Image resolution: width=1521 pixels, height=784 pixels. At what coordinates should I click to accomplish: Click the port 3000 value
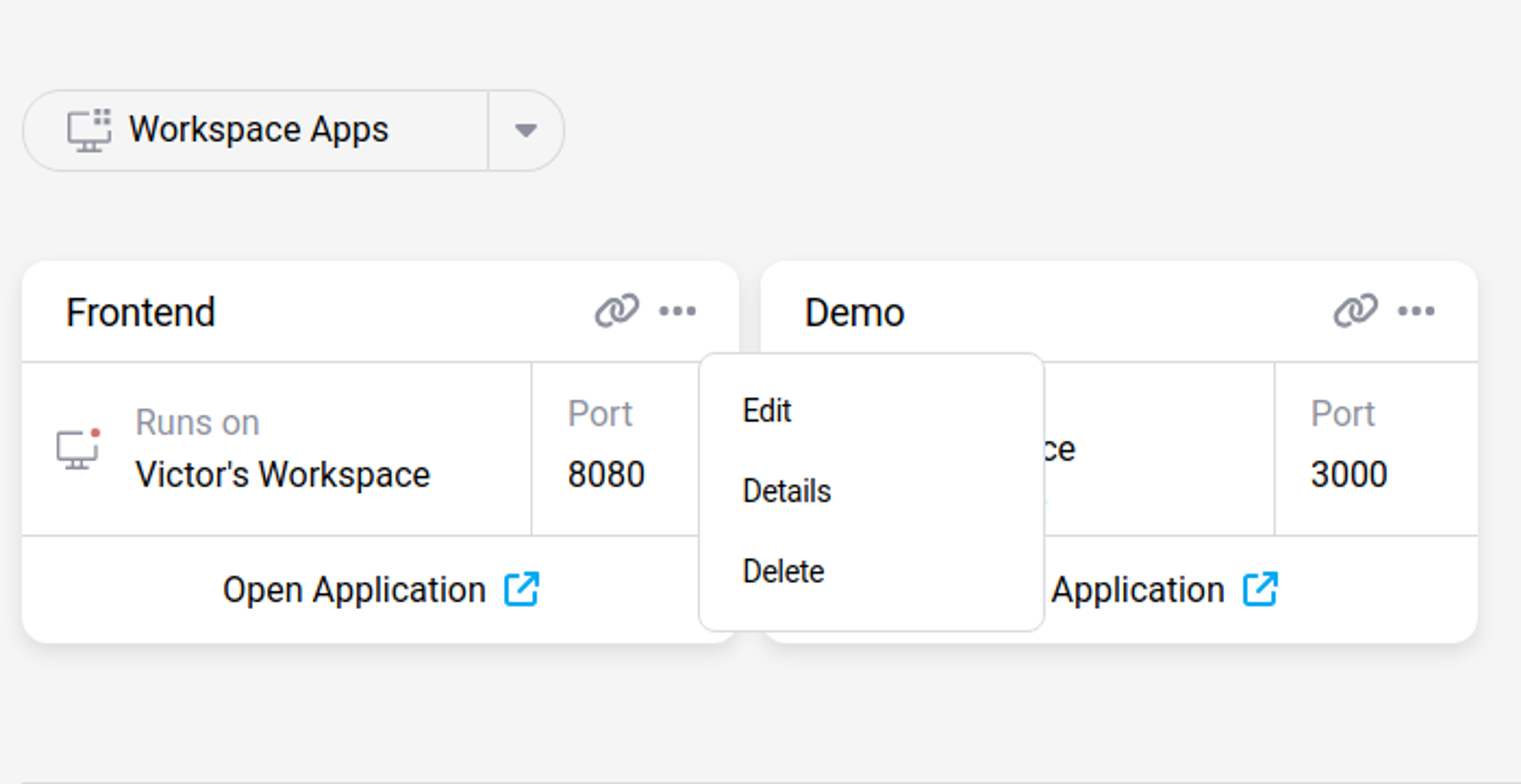[x=1348, y=474]
